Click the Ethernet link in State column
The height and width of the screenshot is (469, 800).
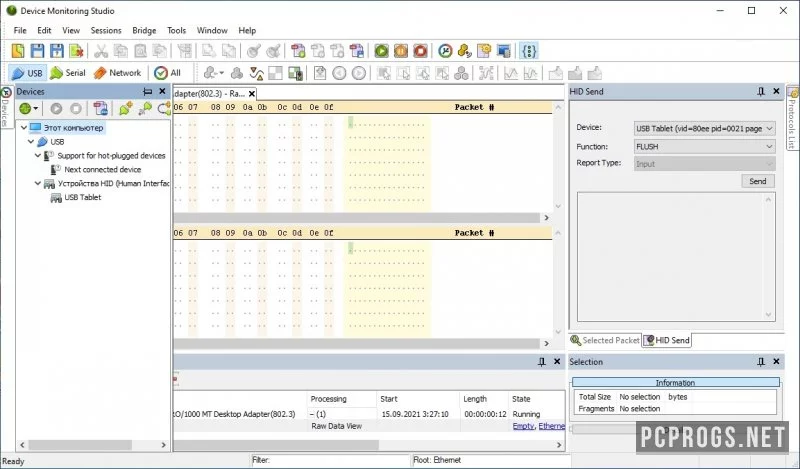pyautogui.click(x=552, y=426)
